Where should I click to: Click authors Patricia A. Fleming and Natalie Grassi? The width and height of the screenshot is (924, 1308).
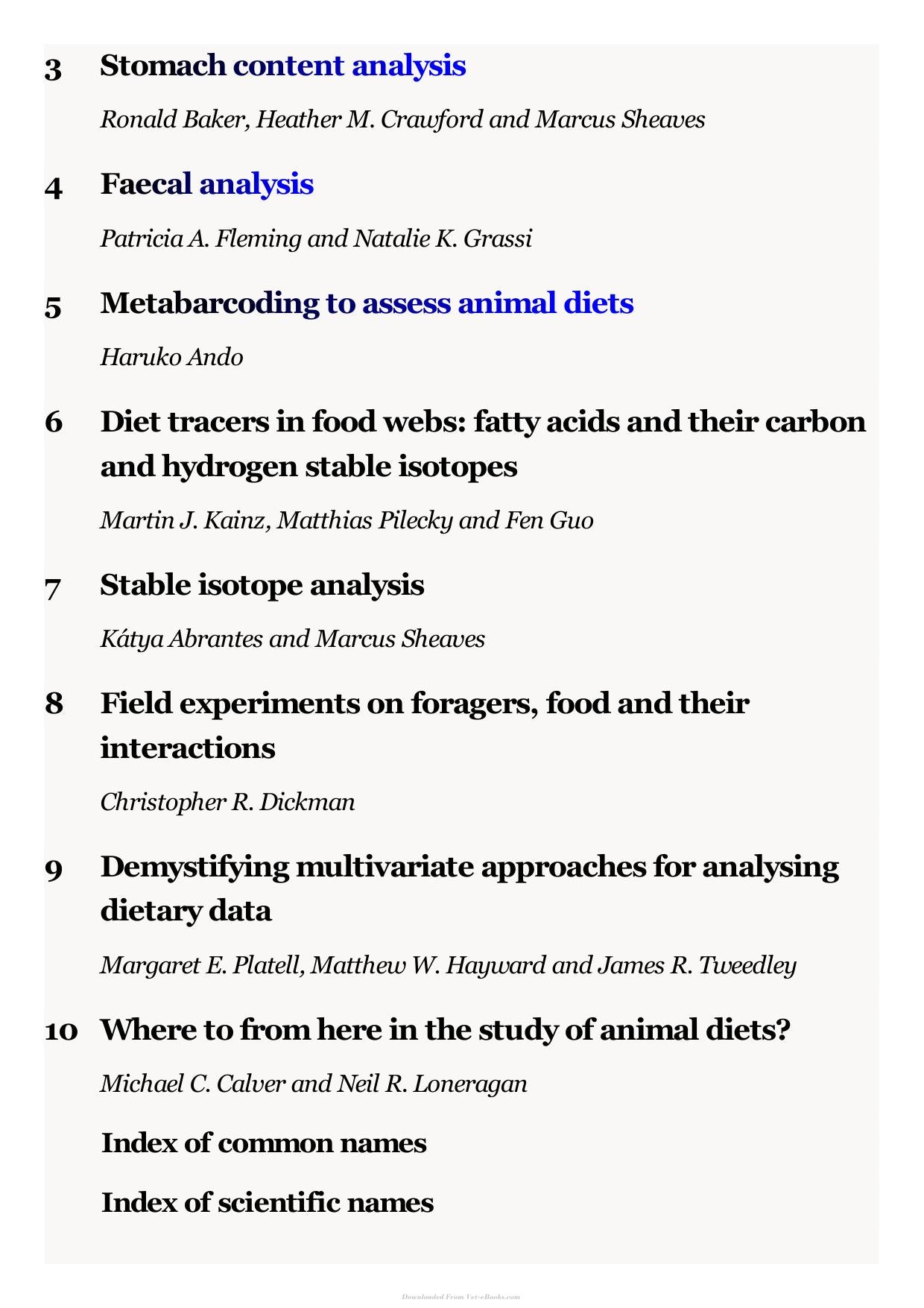pyautogui.click(x=317, y=239)
